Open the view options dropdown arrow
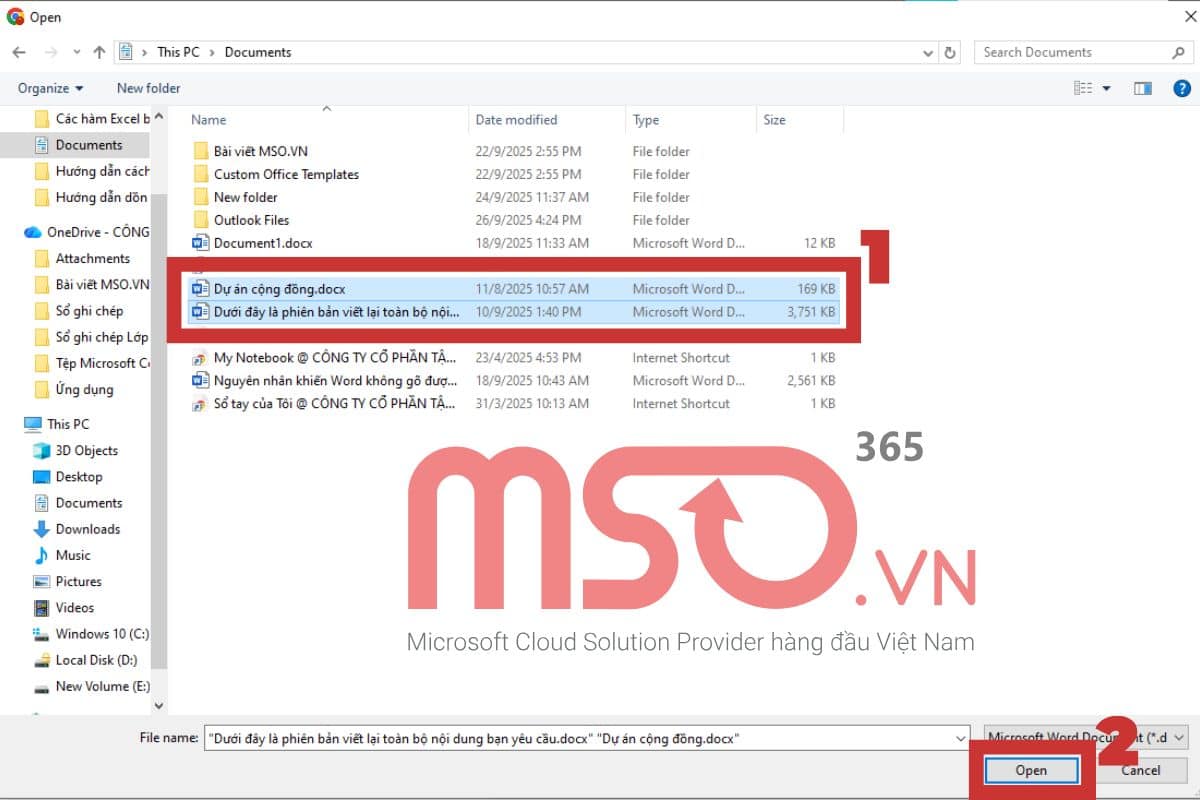Screen dimensions: 1200x800 1106,88
